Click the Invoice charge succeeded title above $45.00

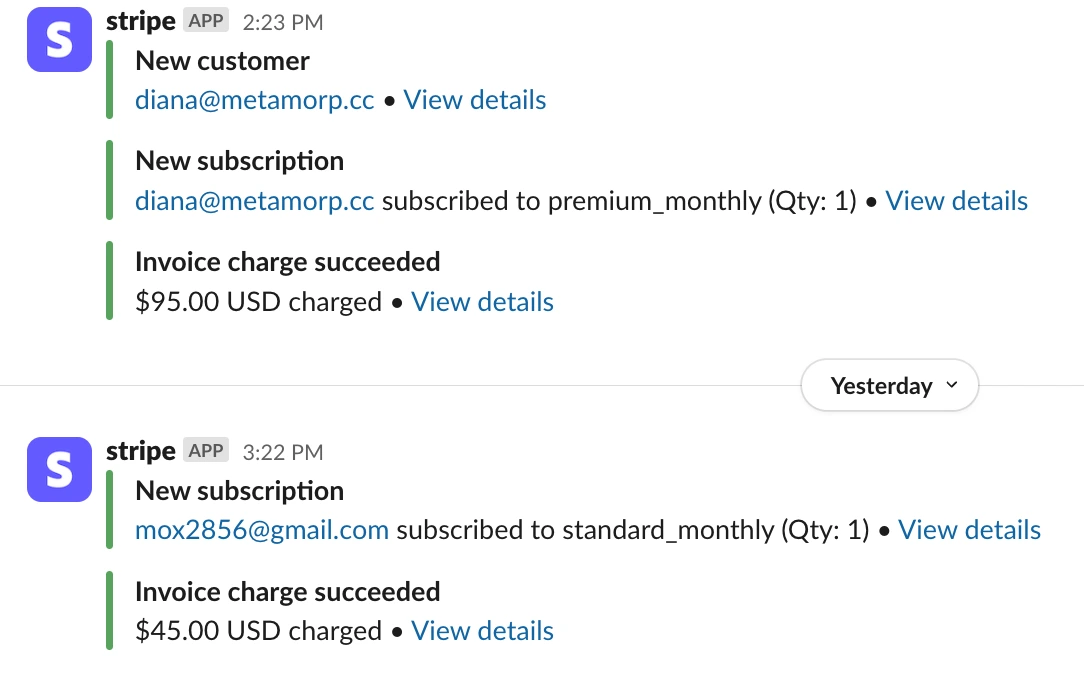(288, 592)
